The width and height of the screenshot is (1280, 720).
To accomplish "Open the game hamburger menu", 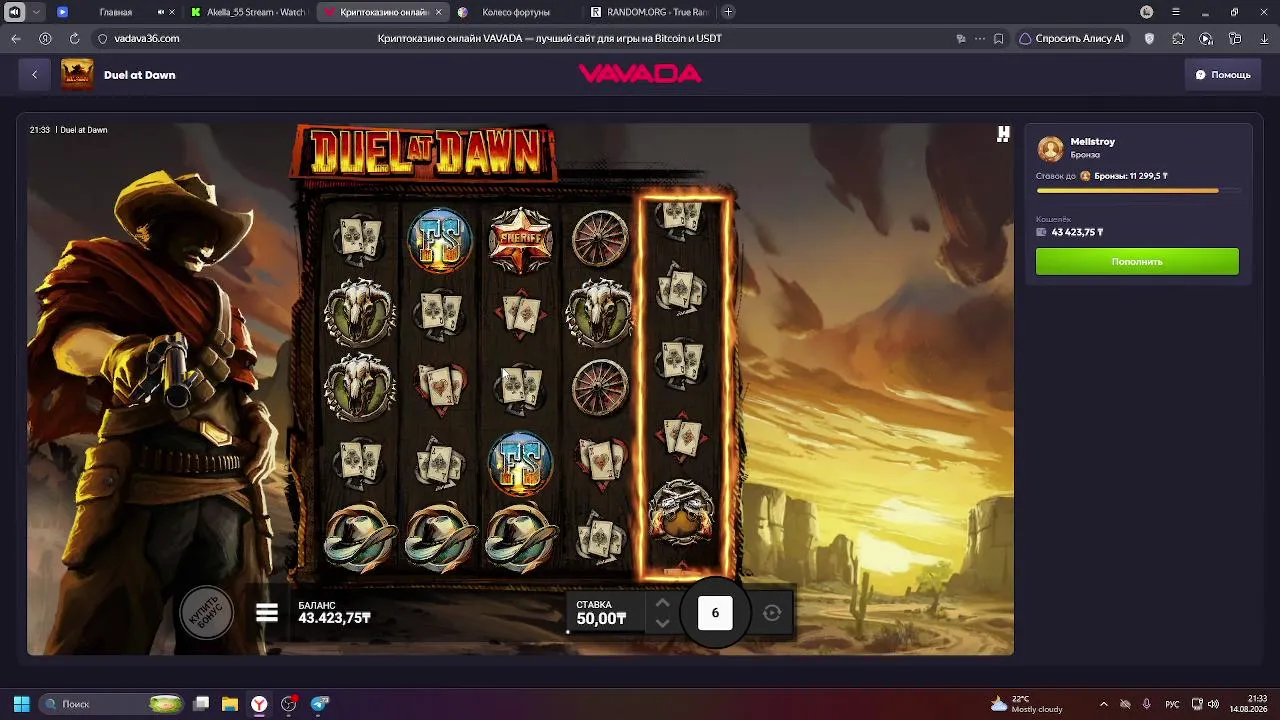I will click(x=267, y=612).
